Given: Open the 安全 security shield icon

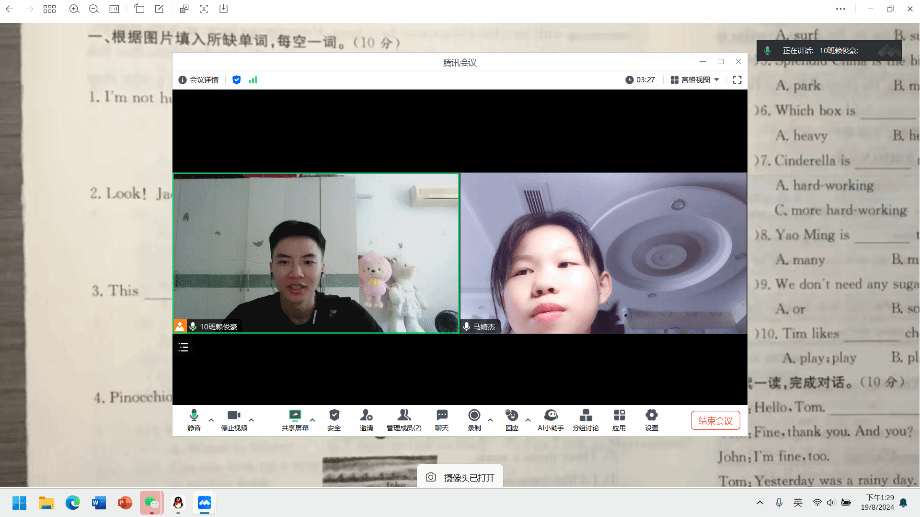Looking at the screenshot, I should (334, 419).
